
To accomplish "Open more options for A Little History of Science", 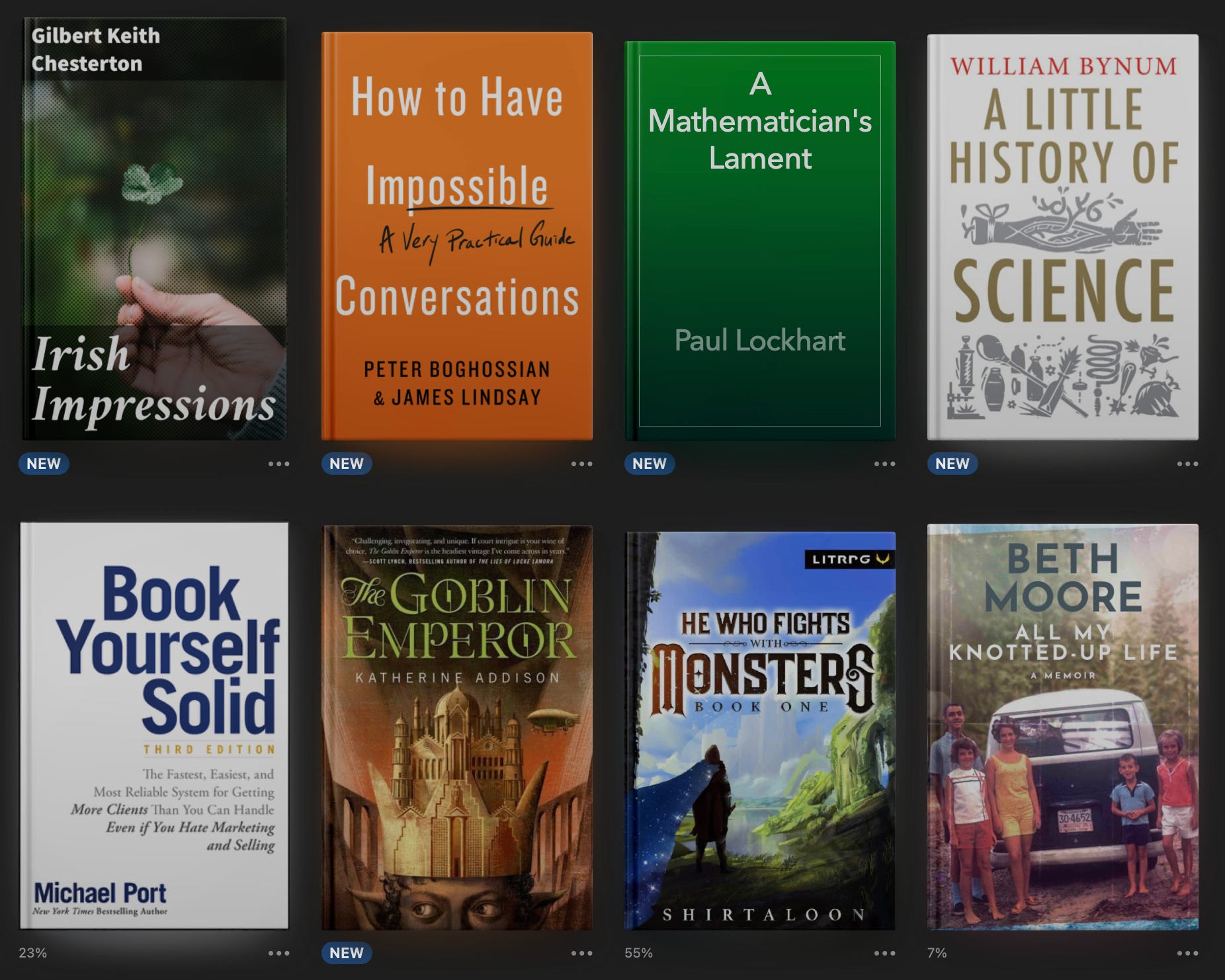I will tap(1188, 464).
